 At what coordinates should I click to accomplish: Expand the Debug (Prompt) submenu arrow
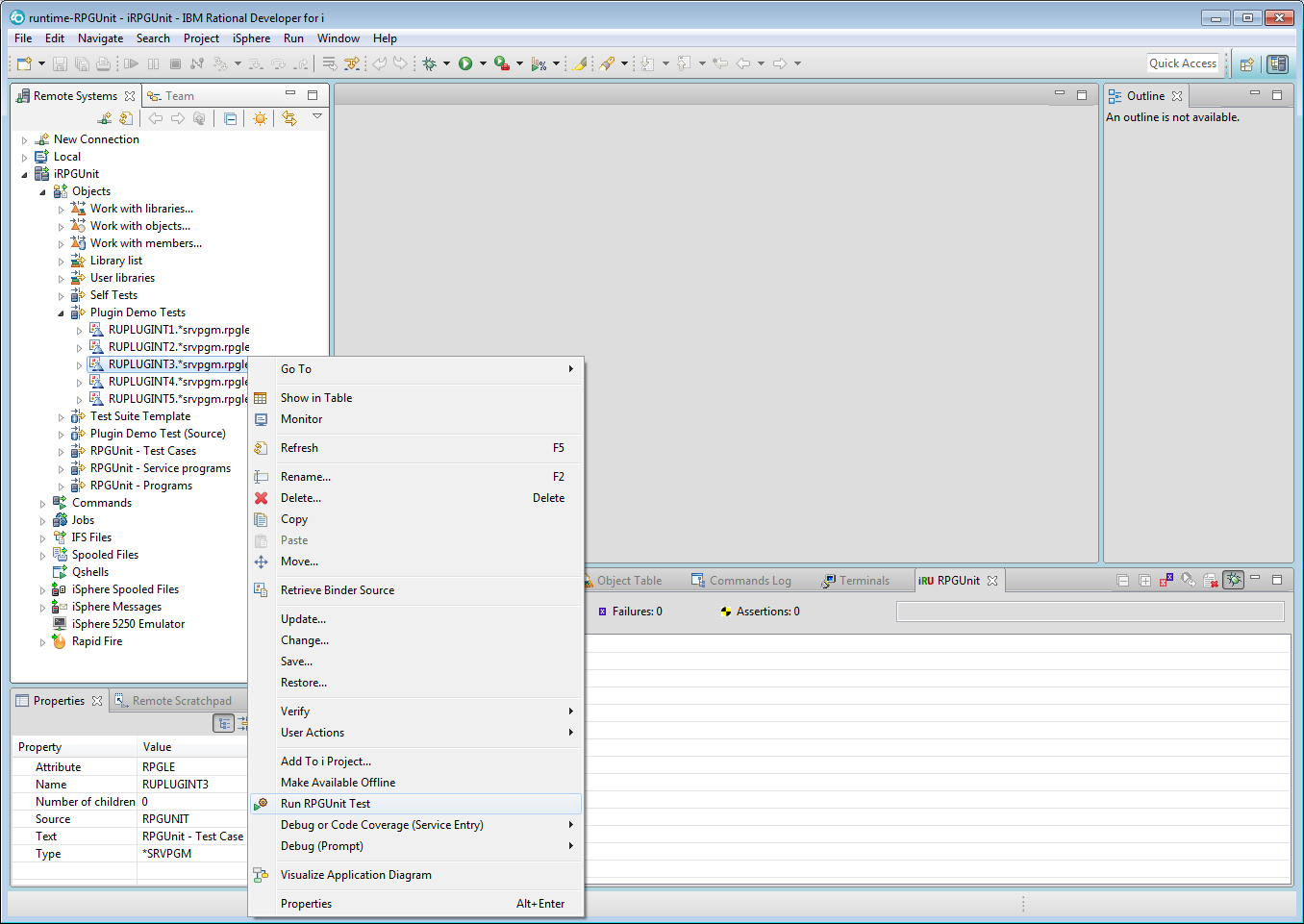click(x=571, y=846)
